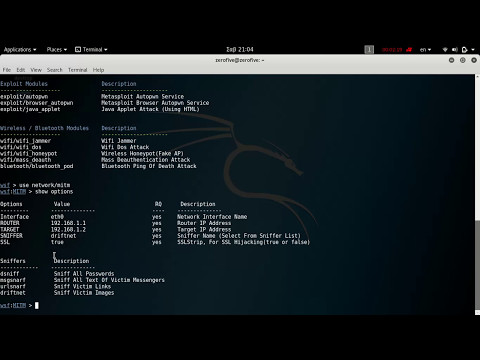Image resolution: width=480 pixels, height=360 pixels.
Task: Click driftnet in the Sniffers list
Action: [13, 293]
